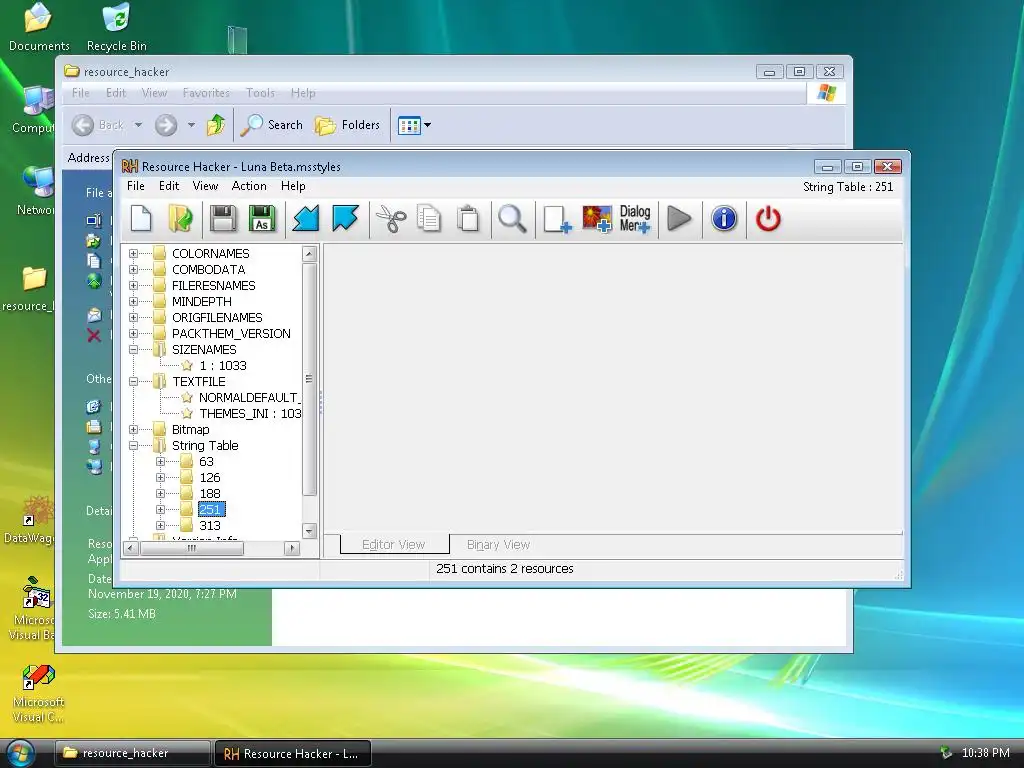The width and height of the screenshot is (1024, 768).
Task: Click Search button in explorer toolbar
Action: [x=271, y=125]
